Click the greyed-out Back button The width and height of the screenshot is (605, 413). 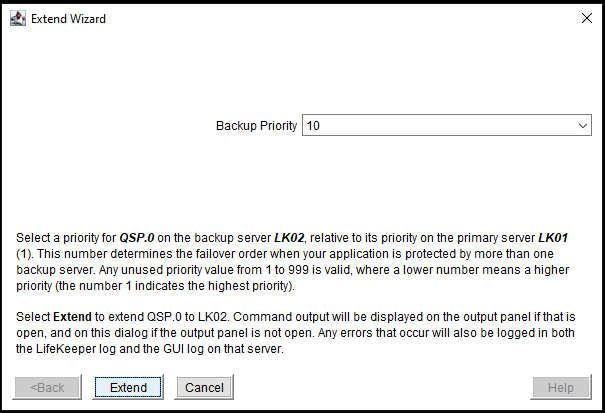[47, 387]
